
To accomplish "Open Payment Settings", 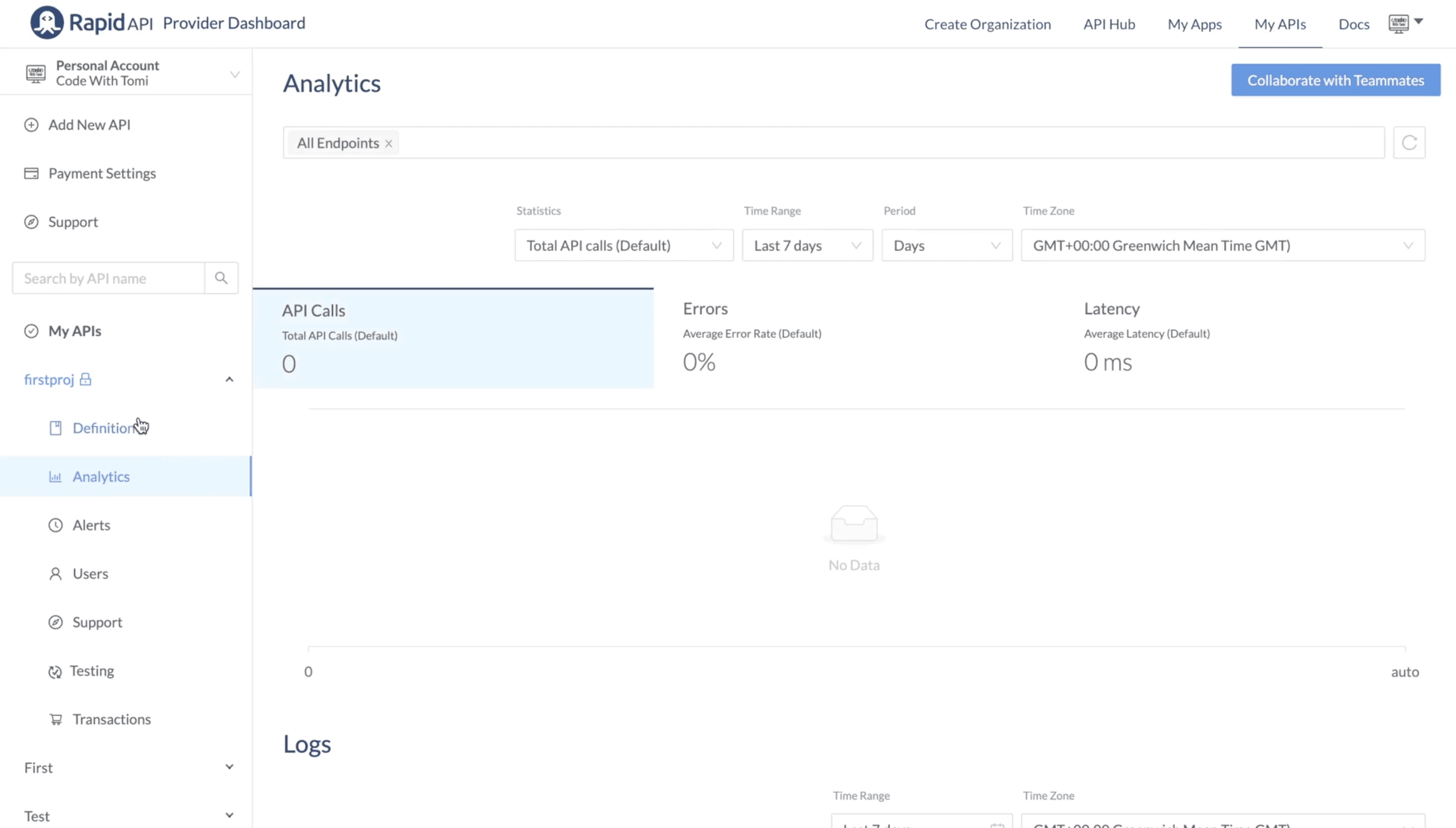I will [x=102, y=173].
